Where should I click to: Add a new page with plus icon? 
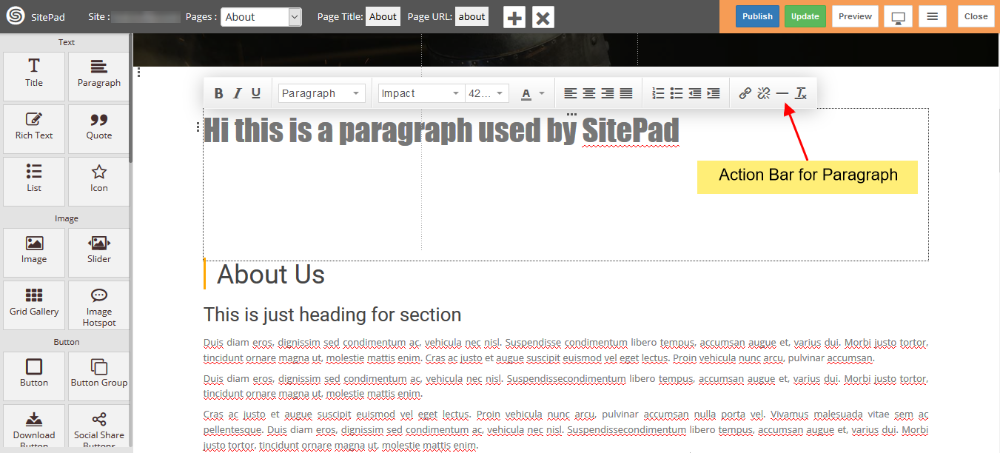513,17
